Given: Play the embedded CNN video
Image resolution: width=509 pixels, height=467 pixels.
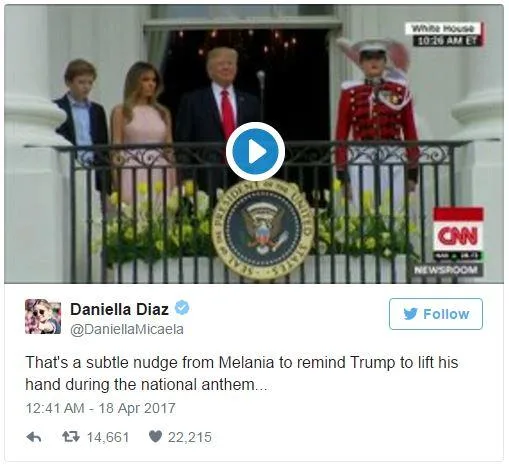Looking at the screenshot, I should click(x=255, y=152).
